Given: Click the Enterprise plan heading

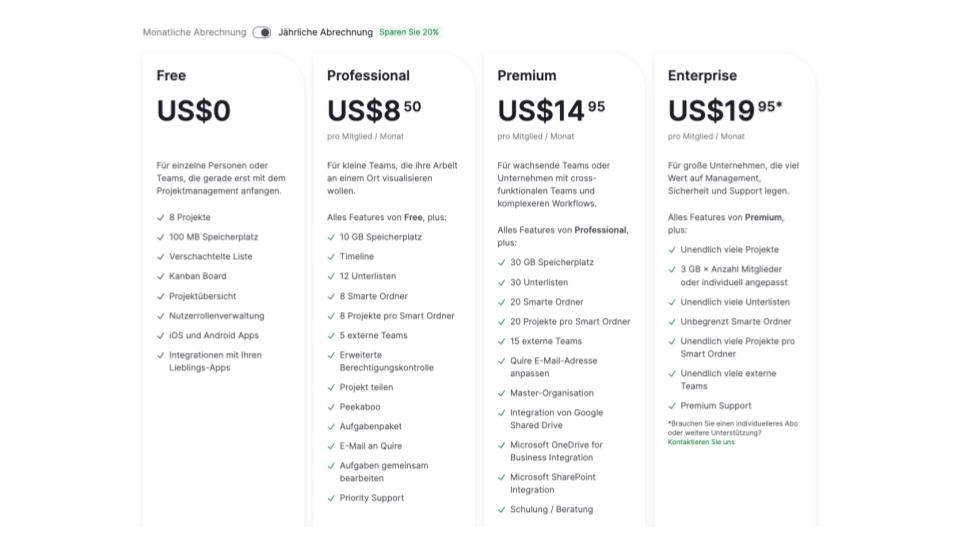Looking at the screenshot, I should tap(702, 75).
